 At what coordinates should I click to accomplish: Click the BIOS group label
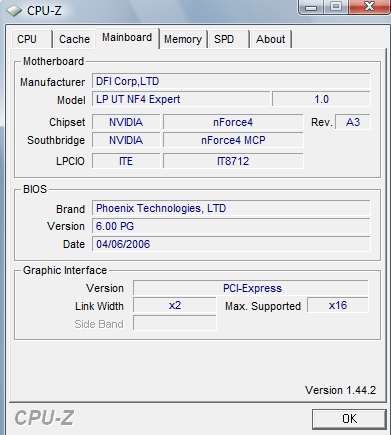(x=35, y=189)
